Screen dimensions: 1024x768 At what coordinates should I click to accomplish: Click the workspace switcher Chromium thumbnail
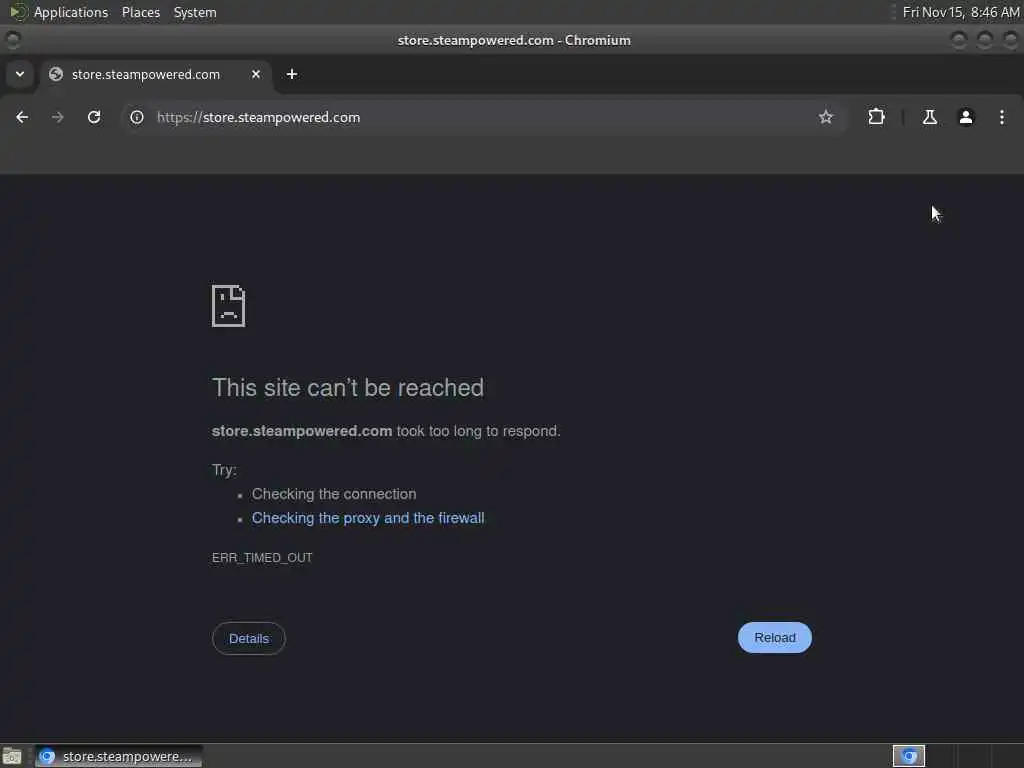(908, 756)
